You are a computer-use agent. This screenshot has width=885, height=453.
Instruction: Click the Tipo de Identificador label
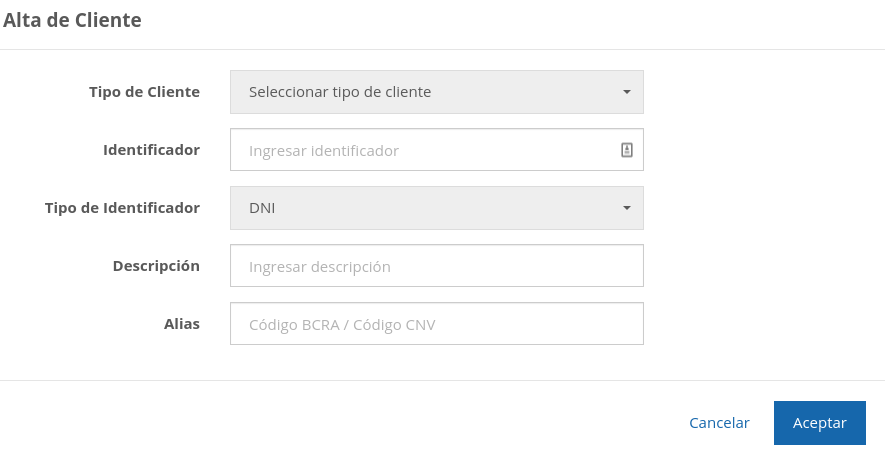click(122, 208)
